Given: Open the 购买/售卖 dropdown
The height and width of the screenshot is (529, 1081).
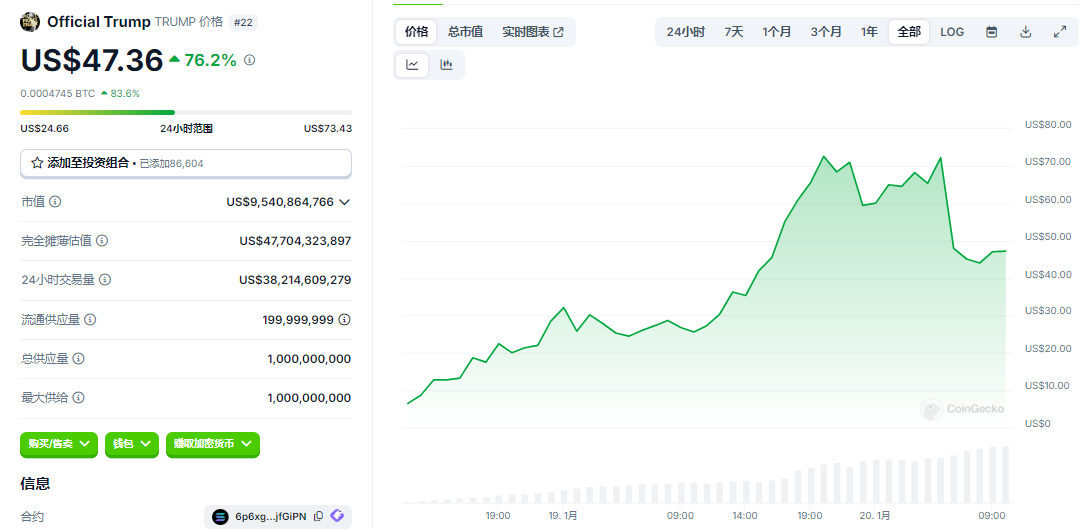Looking at the screenshot, I should coord(59,444).
